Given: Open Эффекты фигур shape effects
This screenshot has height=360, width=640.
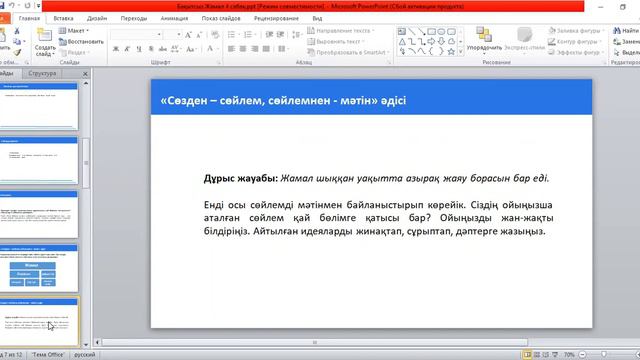Looking at the screenshot, I should pos(576,52).
